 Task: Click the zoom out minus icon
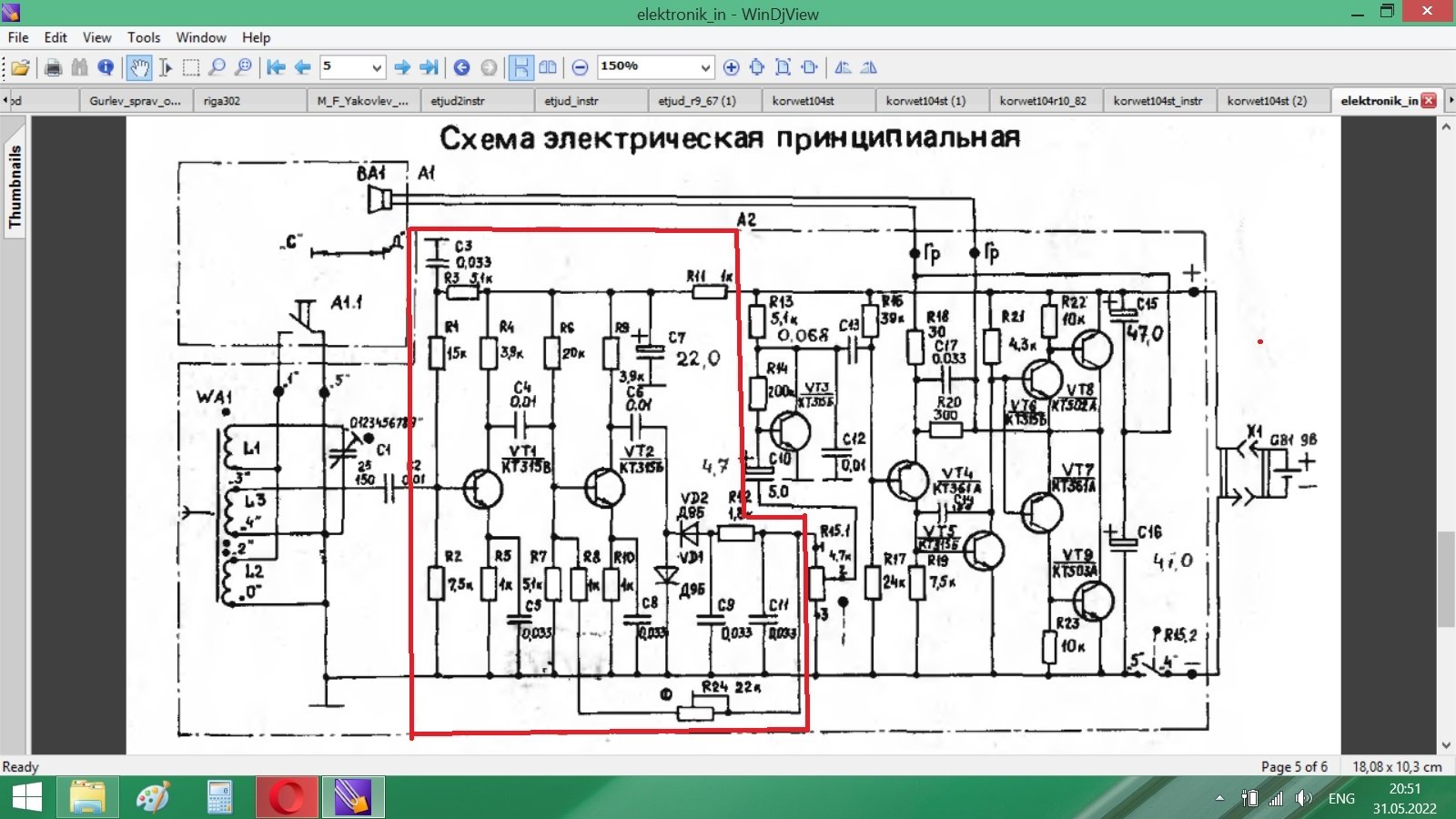click(x=580, y=67)
